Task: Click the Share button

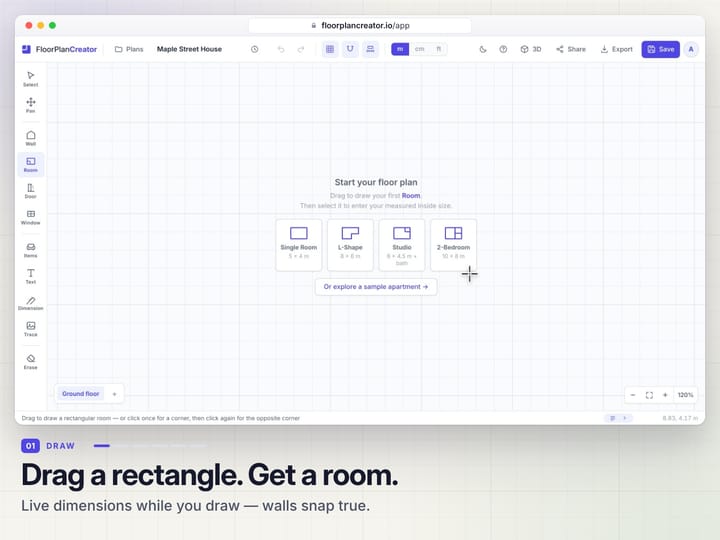Action: (571, 49)
